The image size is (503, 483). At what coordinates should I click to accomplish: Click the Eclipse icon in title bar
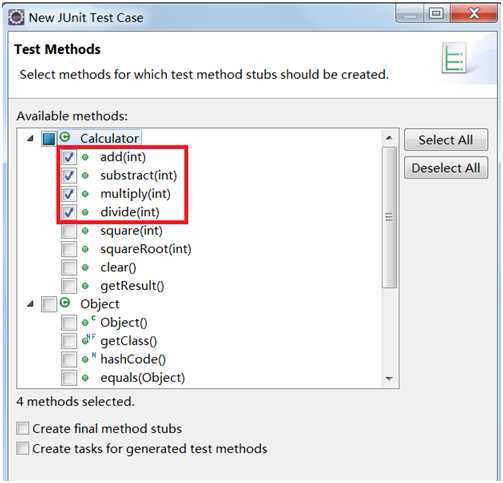click(x=16, y=17)
